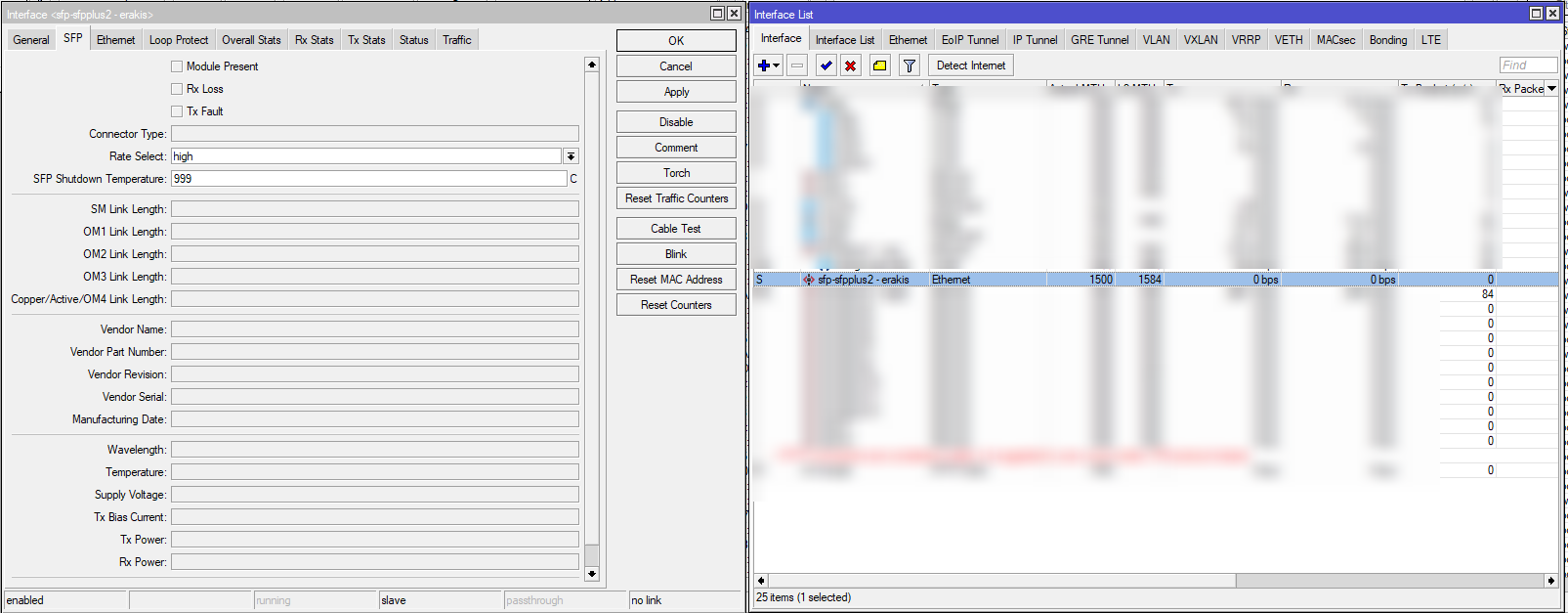This screenshot has width=1568, height=613.
Task: Open VXLAN tab
Action: pos(1201,40)
